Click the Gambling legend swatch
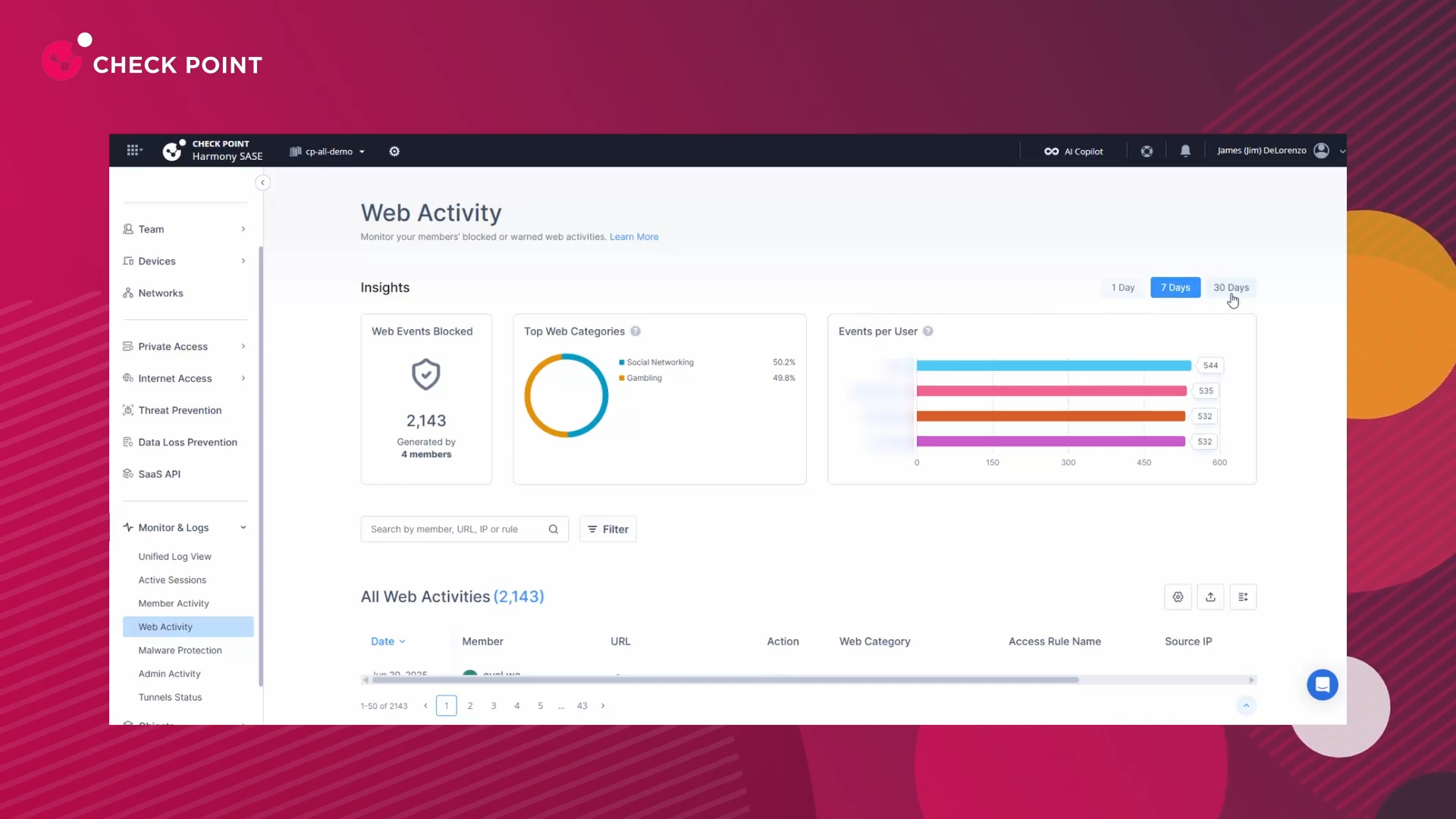The width and height of the screenshot is (1456, 819). (x=622, y=378)
